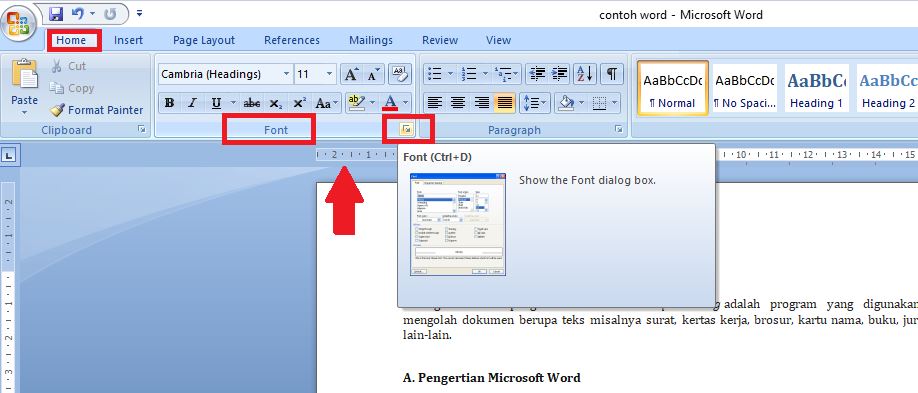Cut the selected text
Image resolution: width=918 pixels, height=393 pixels.
68,66
